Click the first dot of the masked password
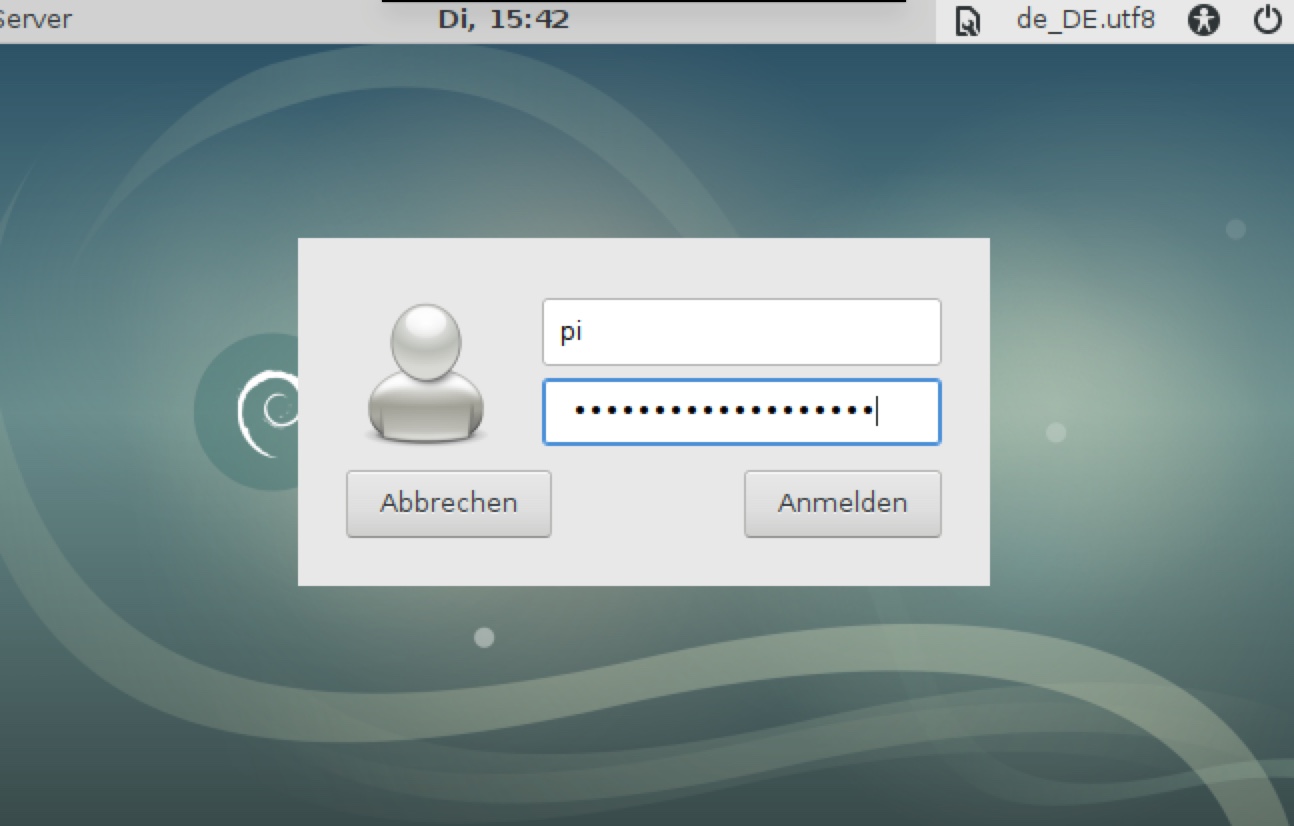 [582, 411]
